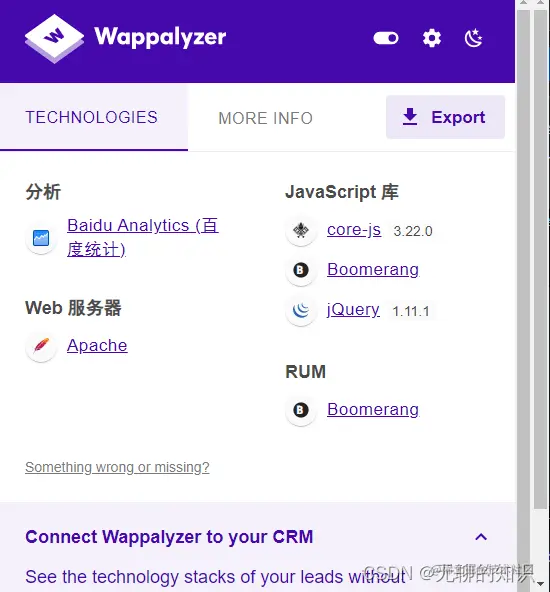Click the Wappalyzer title text
Screen dimensions: 550x592
point(160,37)
